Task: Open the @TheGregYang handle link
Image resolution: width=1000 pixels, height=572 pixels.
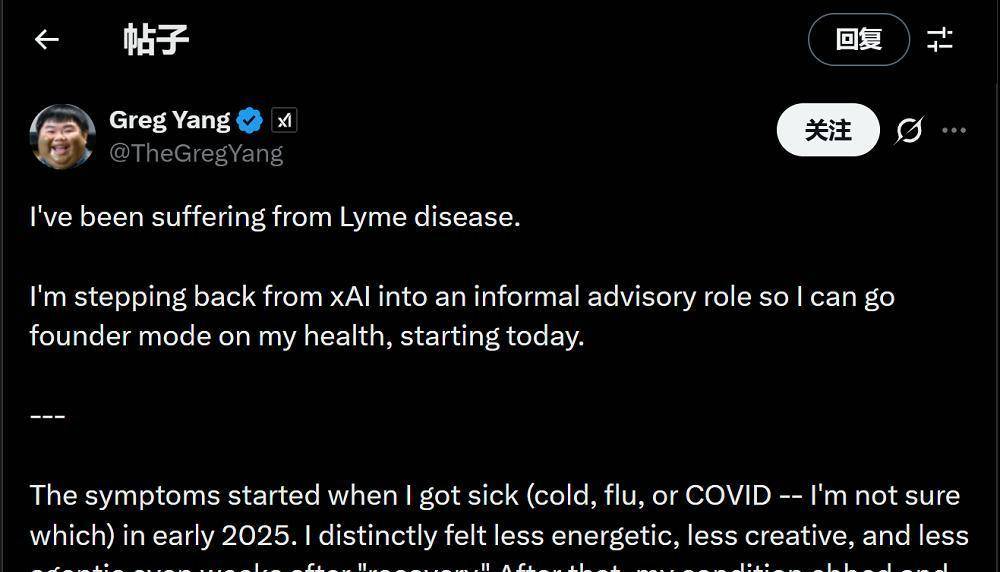Action: point(196,153)
